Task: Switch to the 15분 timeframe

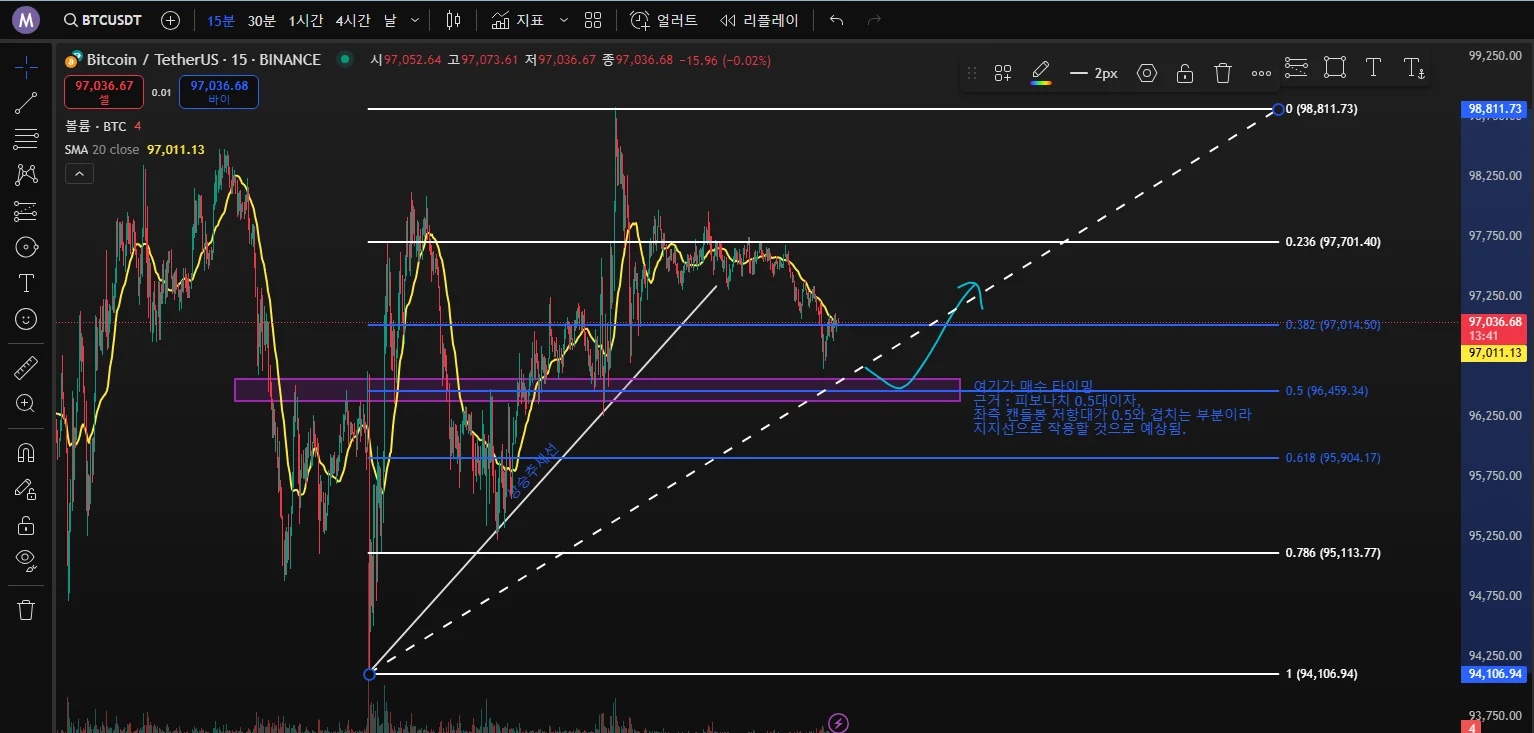Action: tap(221, 20)
